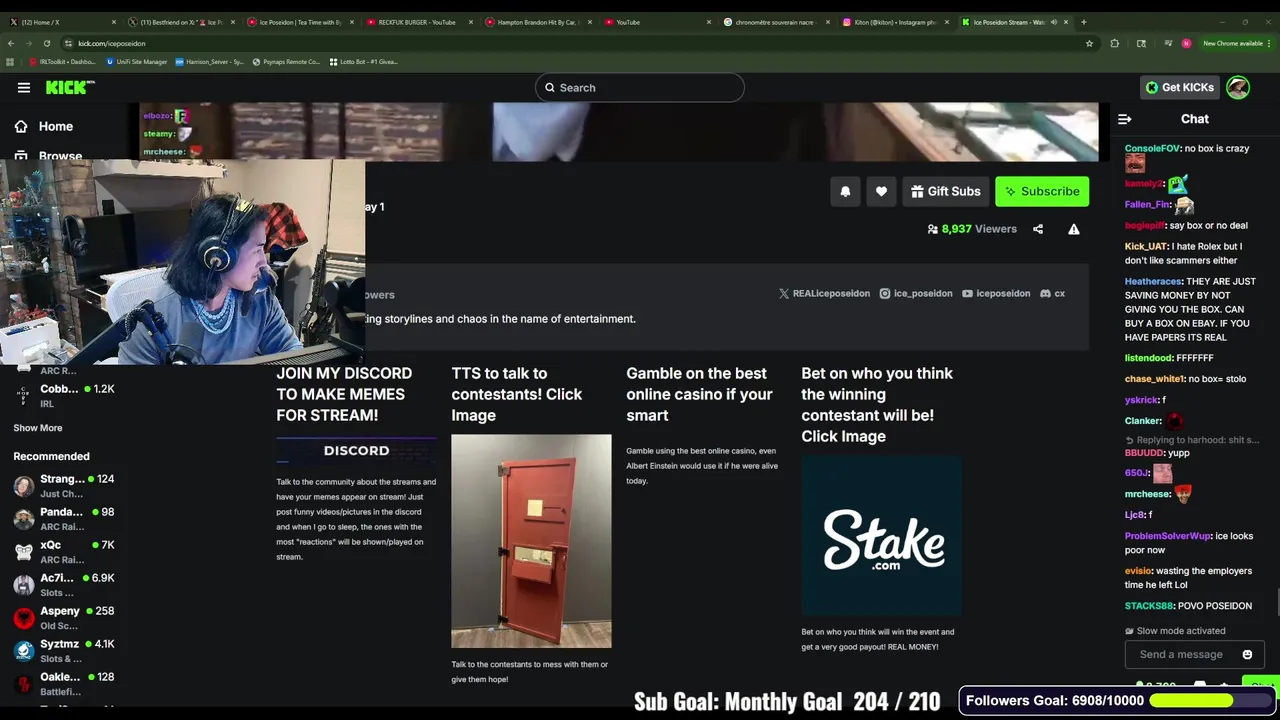This screenshot has width=1280, height=720.
Task: Click the KICK logo
Action: click(x=70, y=88)
